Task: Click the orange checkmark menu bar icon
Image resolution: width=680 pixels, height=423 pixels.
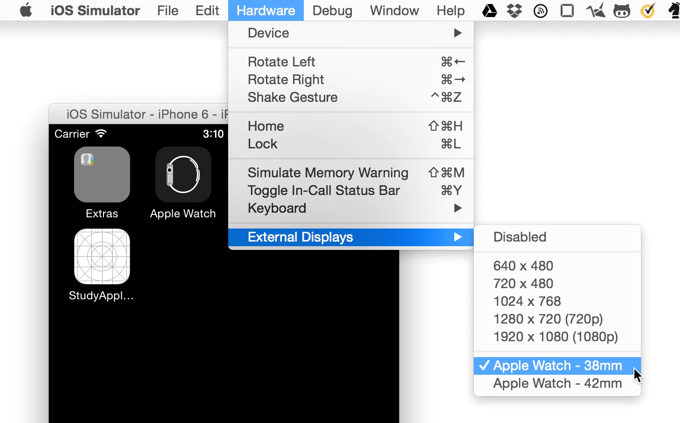Action: [647, 10]
